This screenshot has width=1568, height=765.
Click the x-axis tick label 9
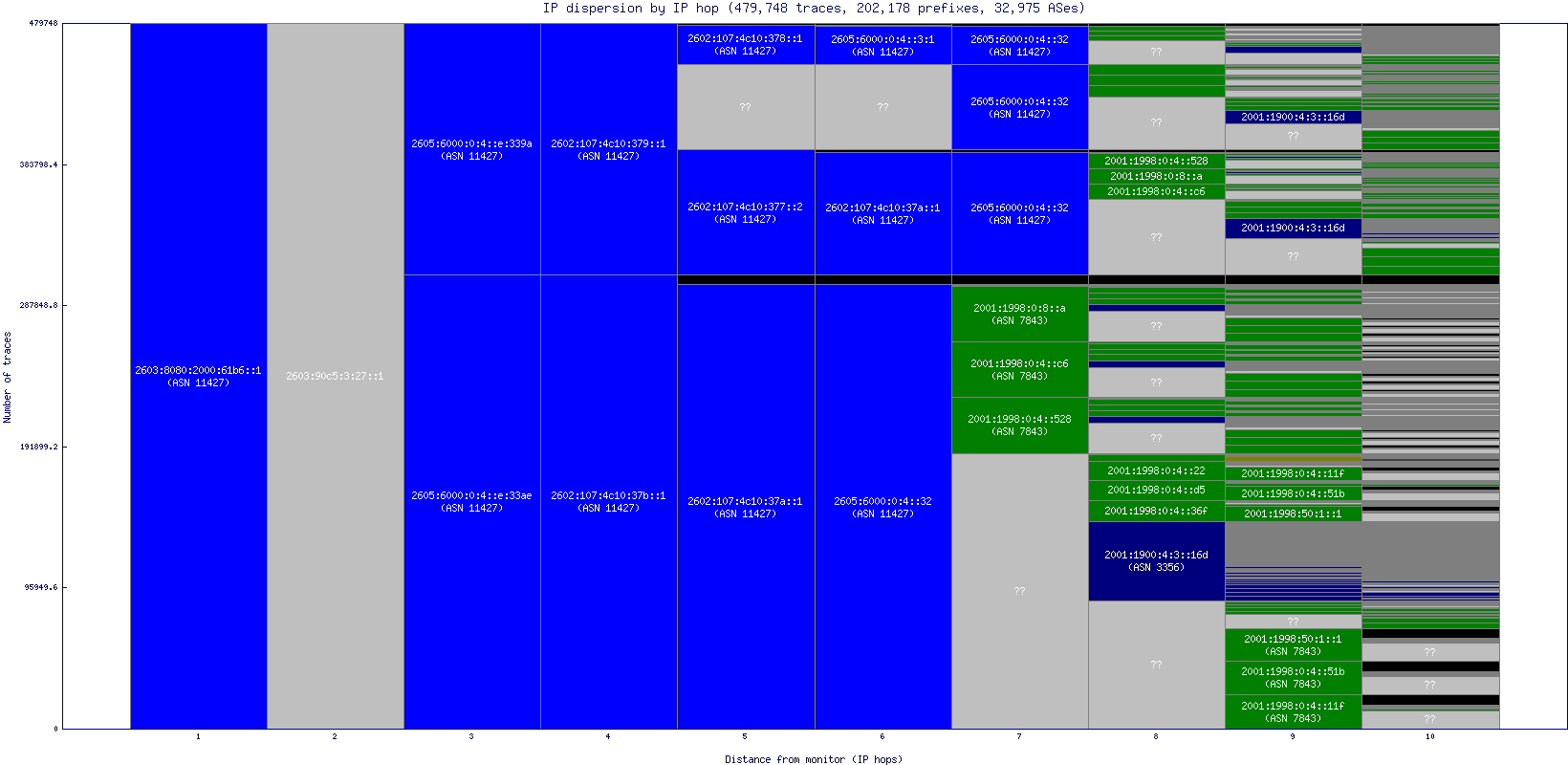click(1293, 736)
